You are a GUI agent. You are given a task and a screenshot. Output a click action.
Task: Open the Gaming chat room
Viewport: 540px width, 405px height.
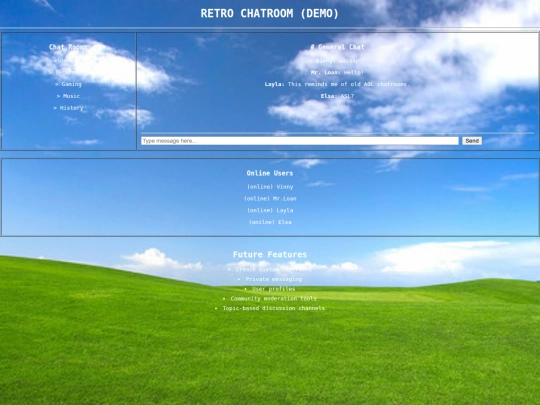click(68, 84)
